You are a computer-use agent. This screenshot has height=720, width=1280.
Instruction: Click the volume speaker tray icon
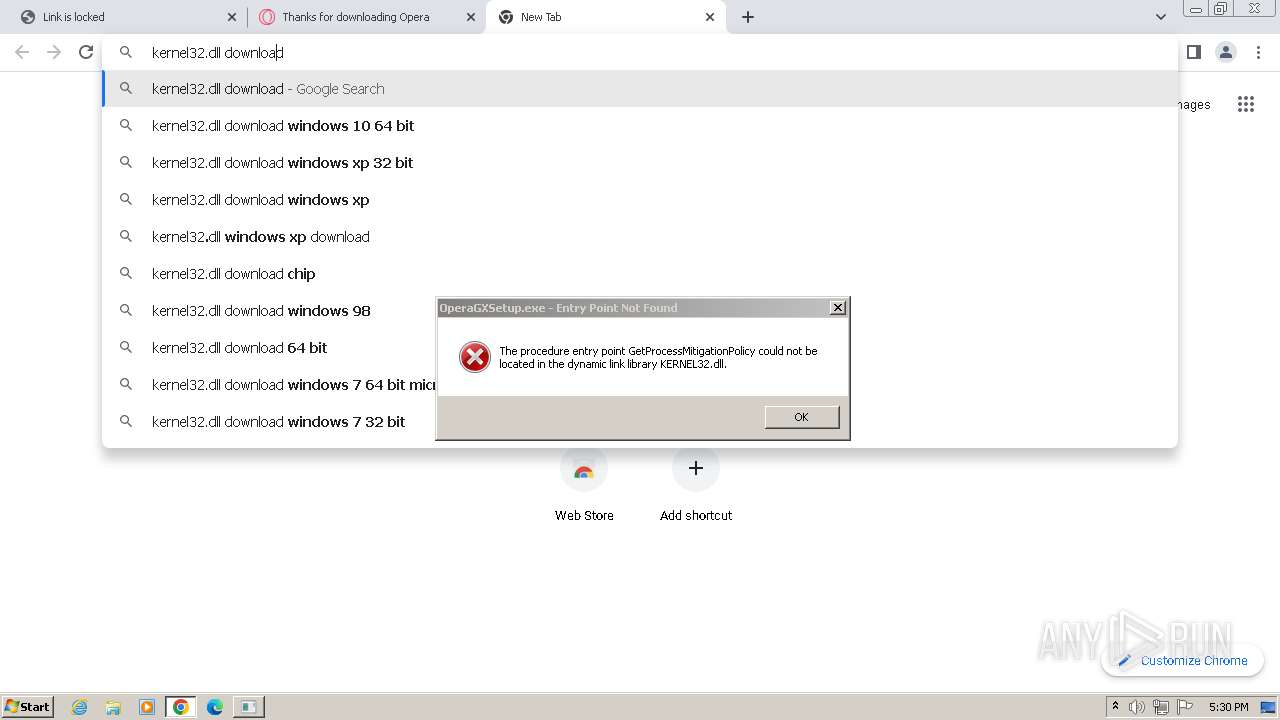1137,707
